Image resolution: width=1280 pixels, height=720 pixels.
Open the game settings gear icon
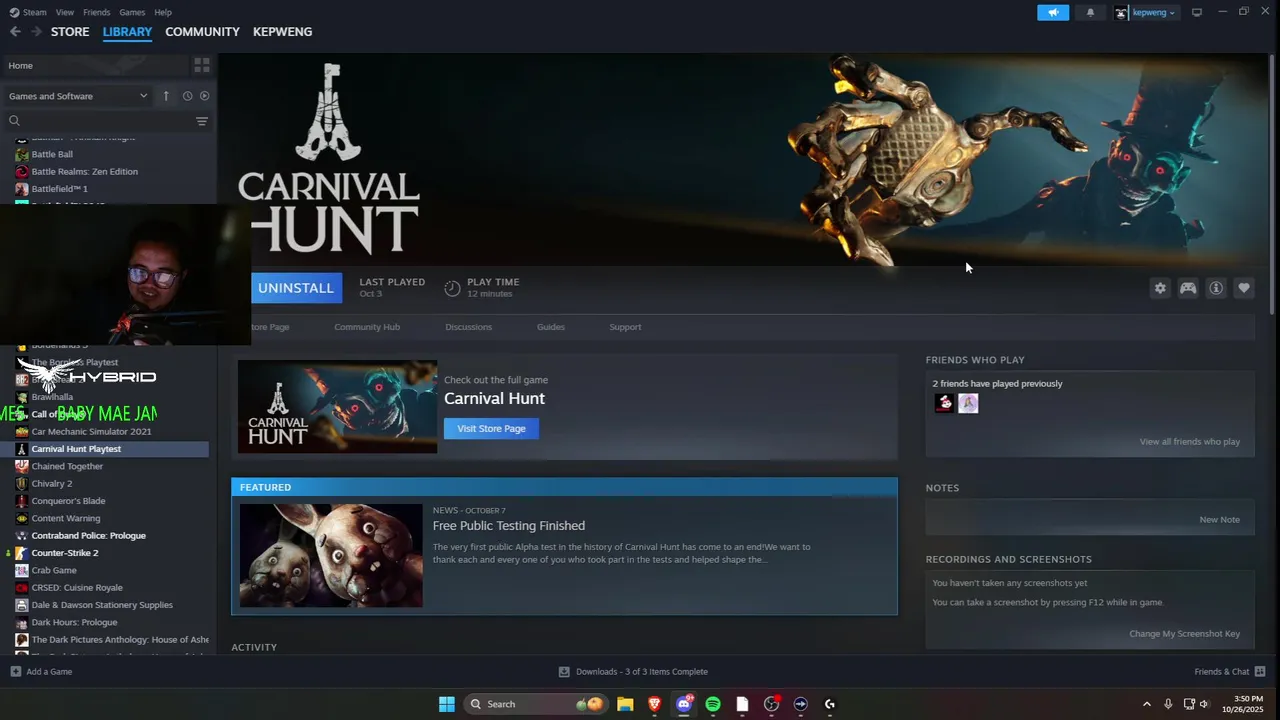1160,288
